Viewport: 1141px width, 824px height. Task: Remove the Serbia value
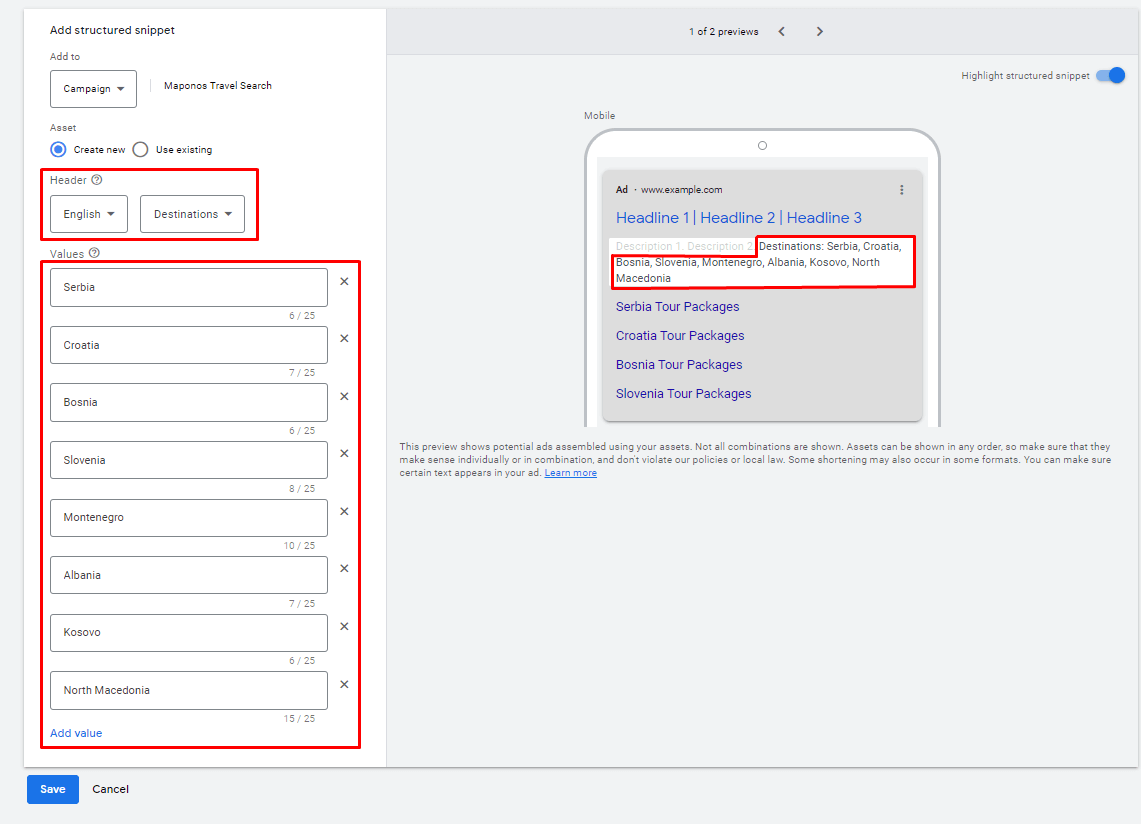(x=344, y=282)
